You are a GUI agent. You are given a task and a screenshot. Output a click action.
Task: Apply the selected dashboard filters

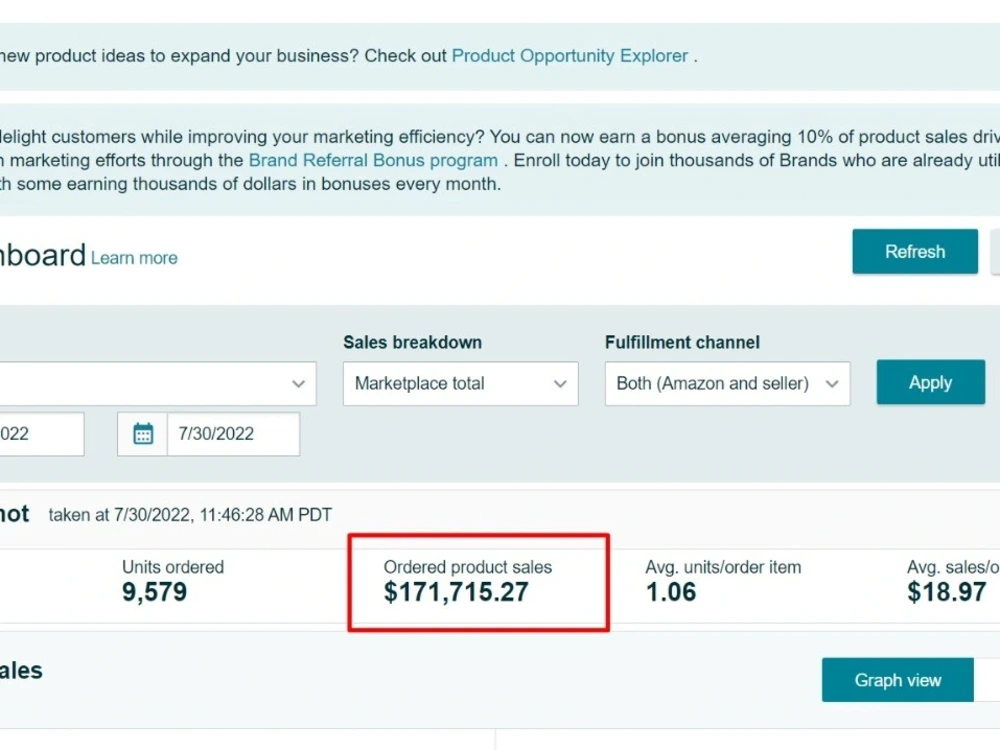(930, 382)
